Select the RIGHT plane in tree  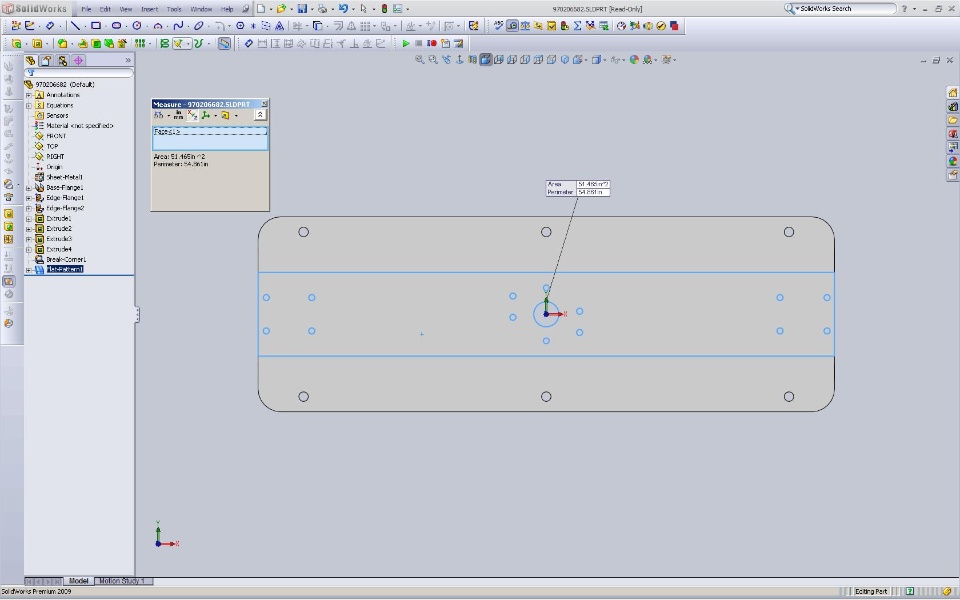55,157
